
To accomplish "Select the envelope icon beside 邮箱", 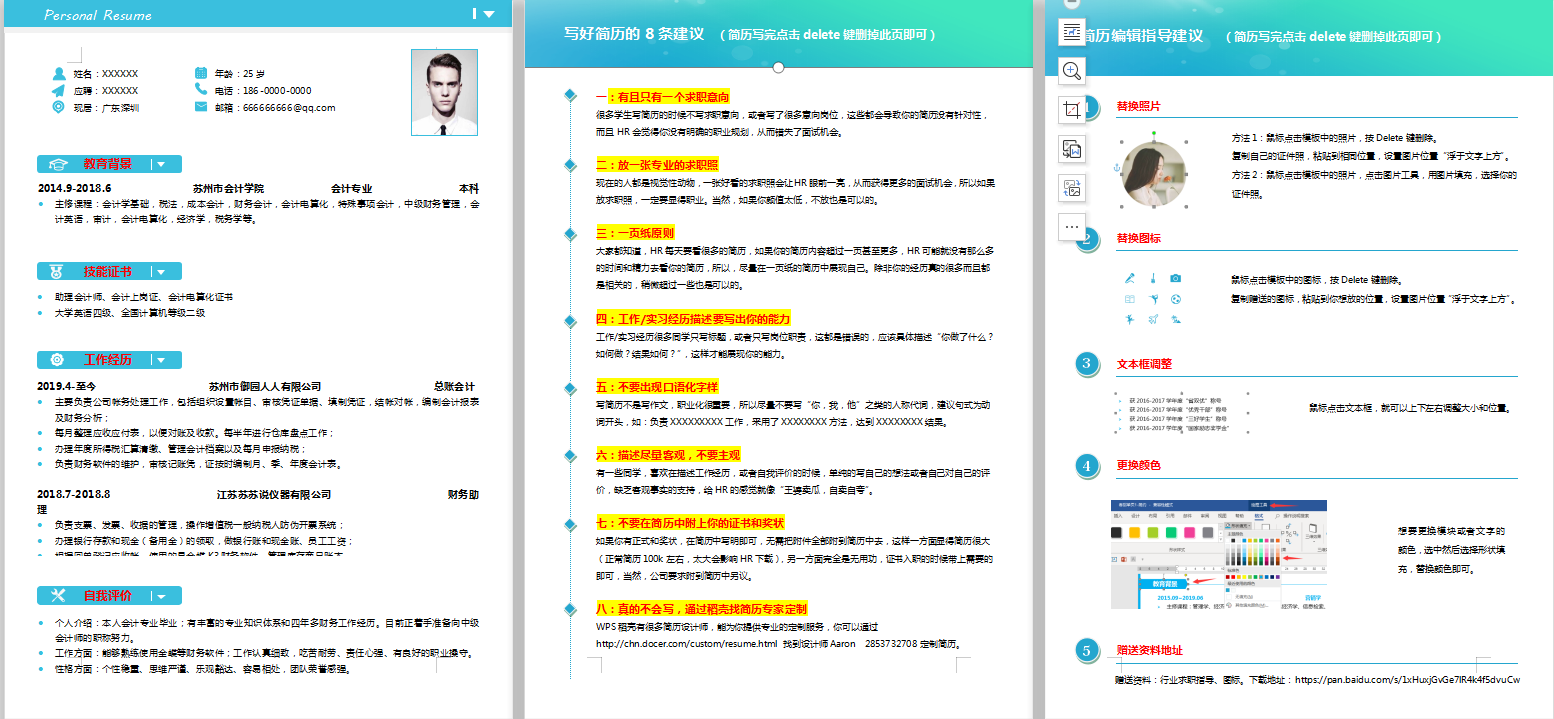I will click(201, 107).
